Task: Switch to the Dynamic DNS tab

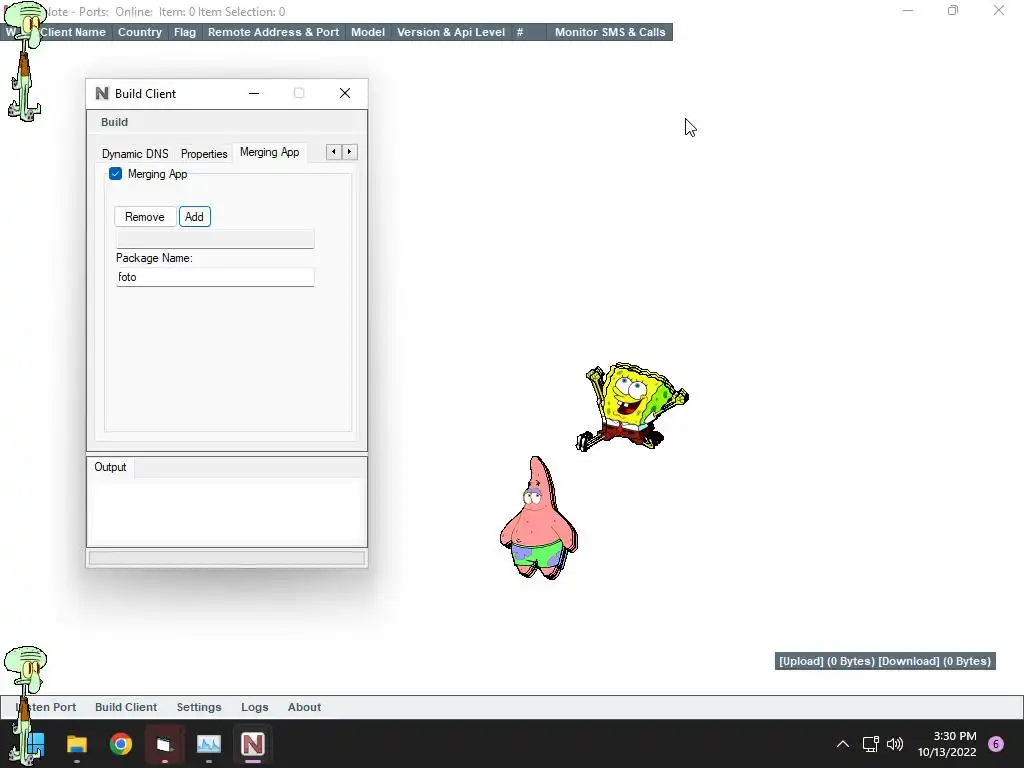Action: [x=135, y=153]
